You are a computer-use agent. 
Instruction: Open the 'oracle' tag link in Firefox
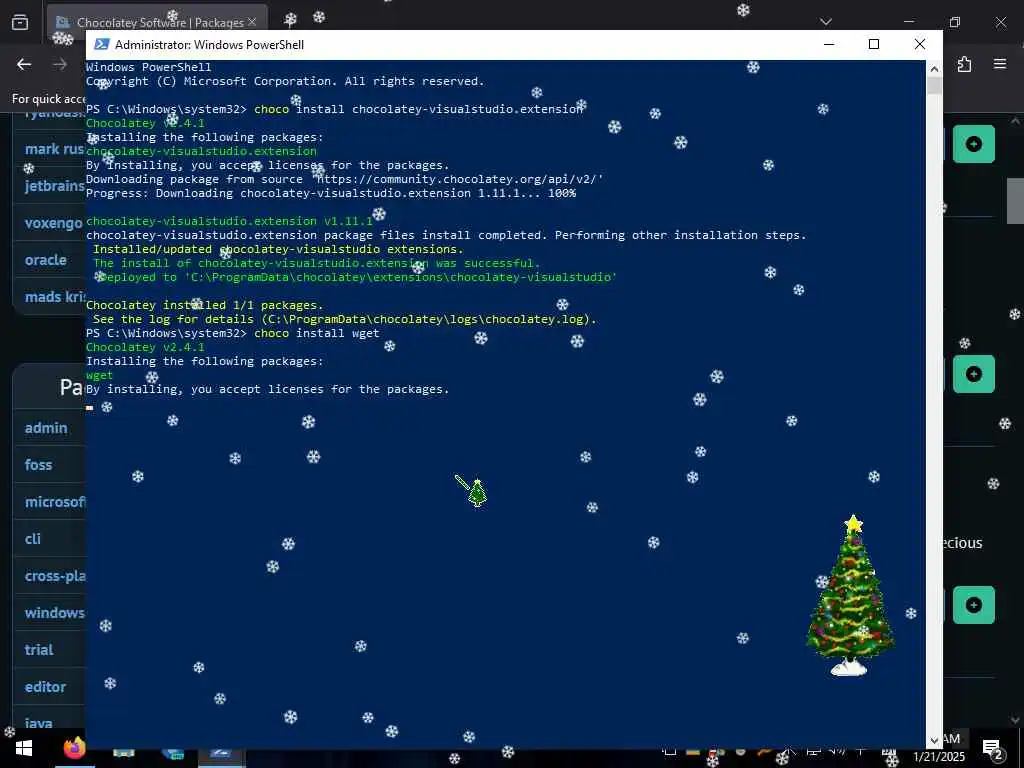pos(46,260)
